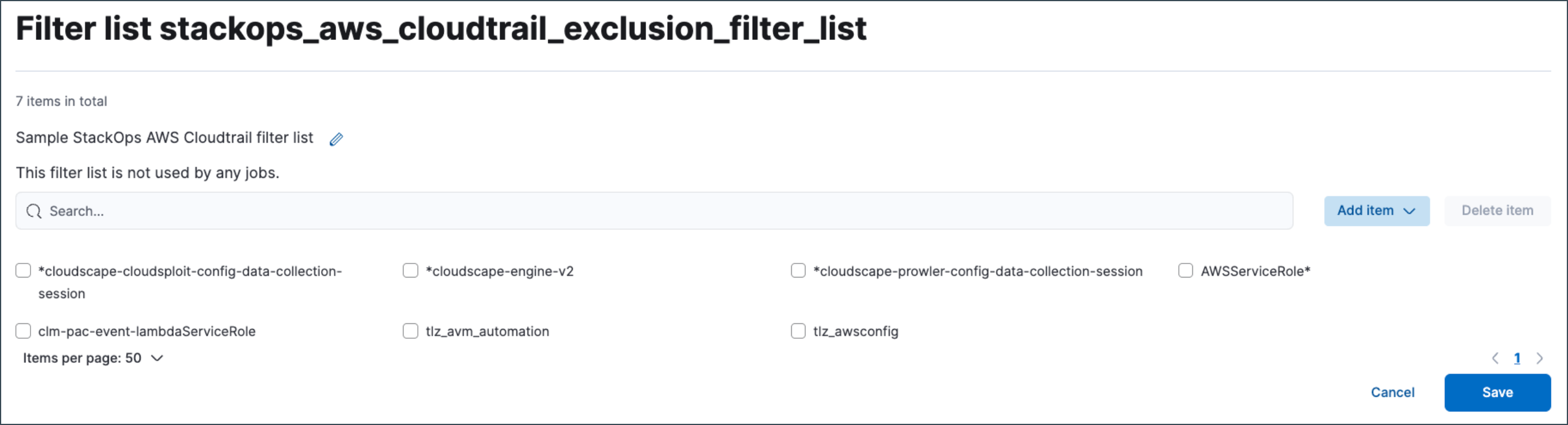The height and width of the screenshot is (425, 1568).
Task: Toggle the *cloudscape-cloudsploit-config-data-collection-session checkbox
Action: (23, 270)
